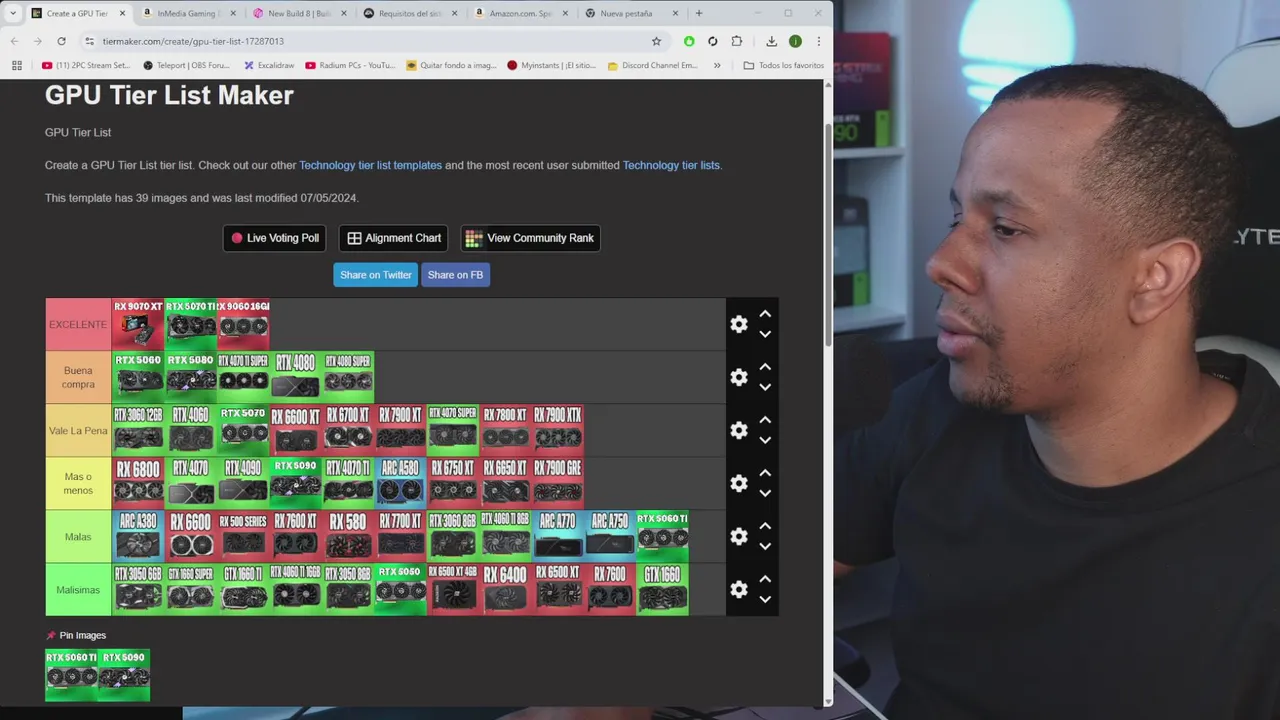
Task: Switch to Requisitos del sist tab
Action: (x=409, y=13)
